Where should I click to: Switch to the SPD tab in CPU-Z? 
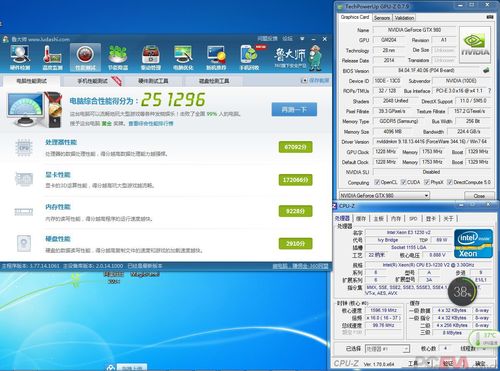coord(413,218)
